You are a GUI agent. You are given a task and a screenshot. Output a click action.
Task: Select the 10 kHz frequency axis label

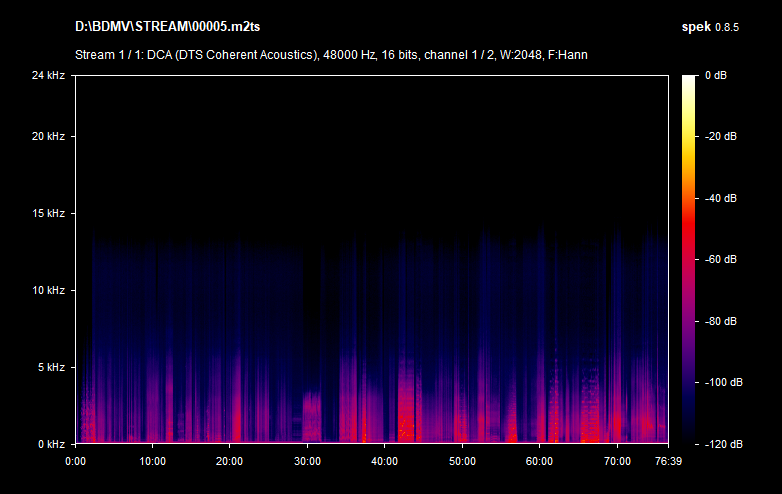tap(47, 290)
